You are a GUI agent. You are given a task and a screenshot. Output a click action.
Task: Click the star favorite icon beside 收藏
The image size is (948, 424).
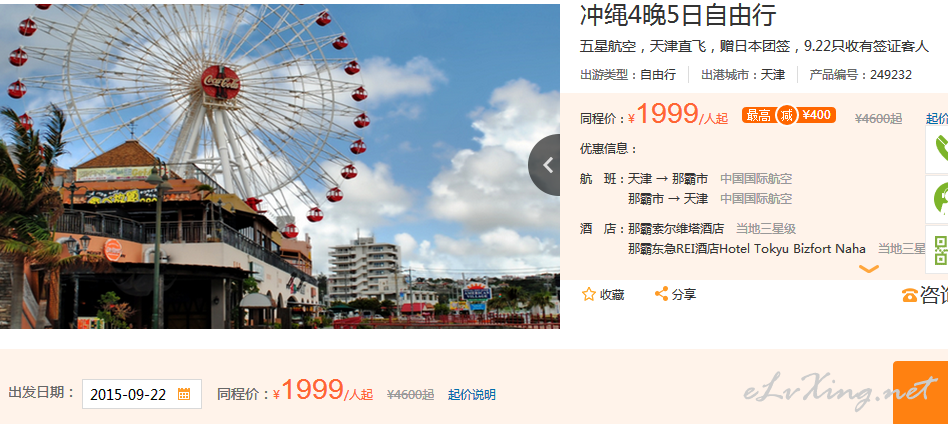pyautogui.click(x=588, y=295)
